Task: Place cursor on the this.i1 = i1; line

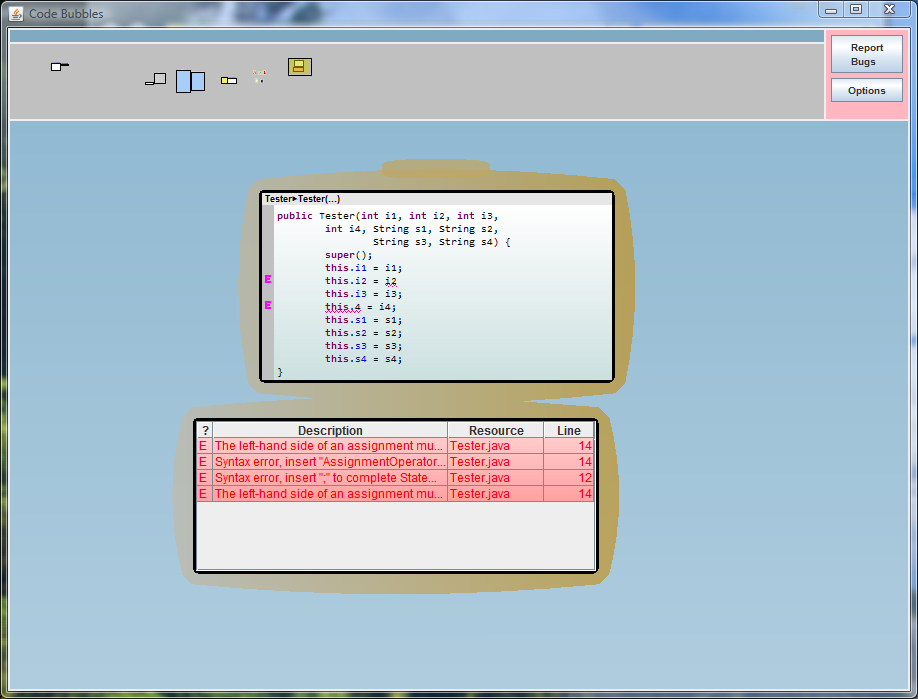Action: [364, 268]
